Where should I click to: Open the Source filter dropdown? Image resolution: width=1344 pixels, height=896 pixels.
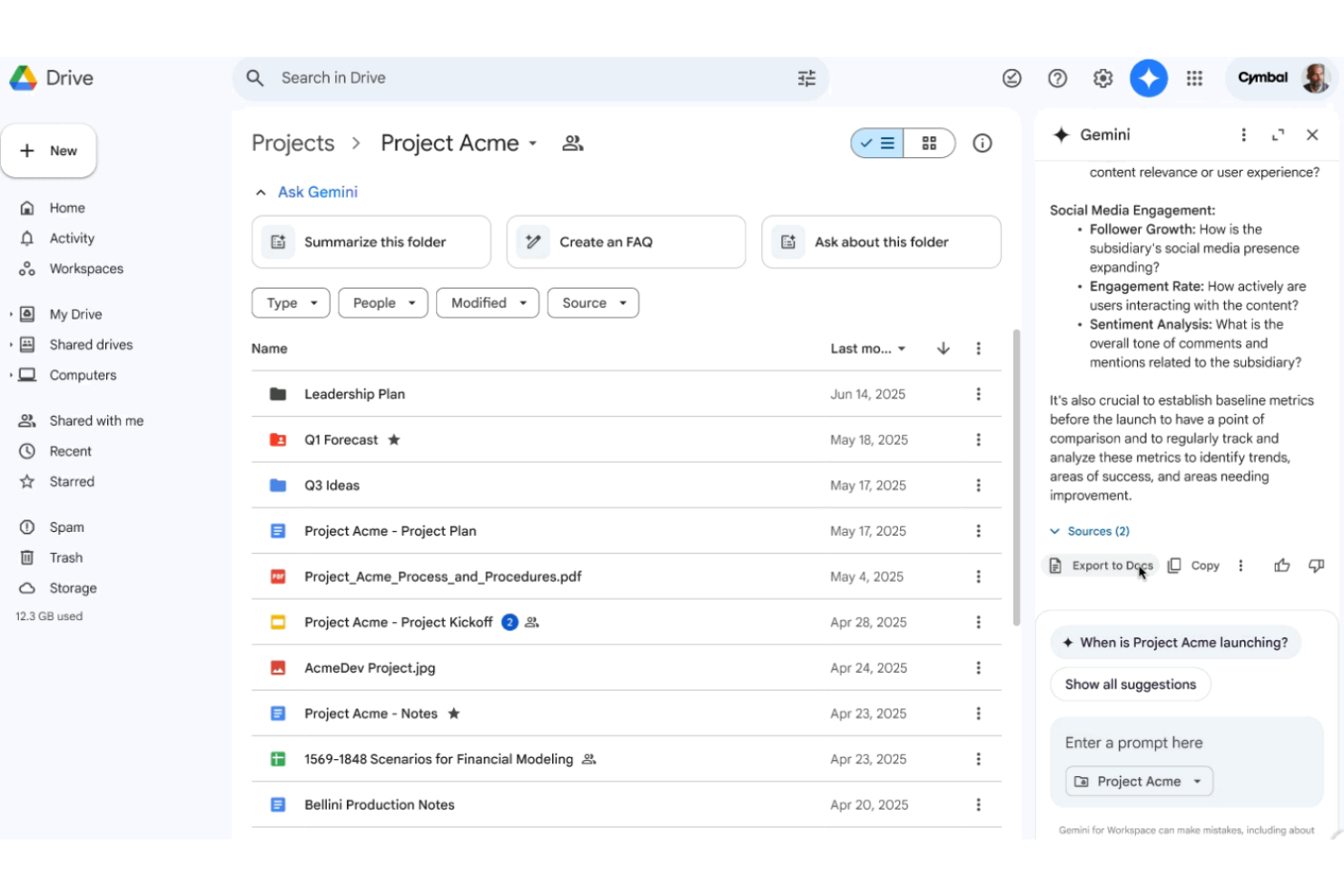click(593, 302)
